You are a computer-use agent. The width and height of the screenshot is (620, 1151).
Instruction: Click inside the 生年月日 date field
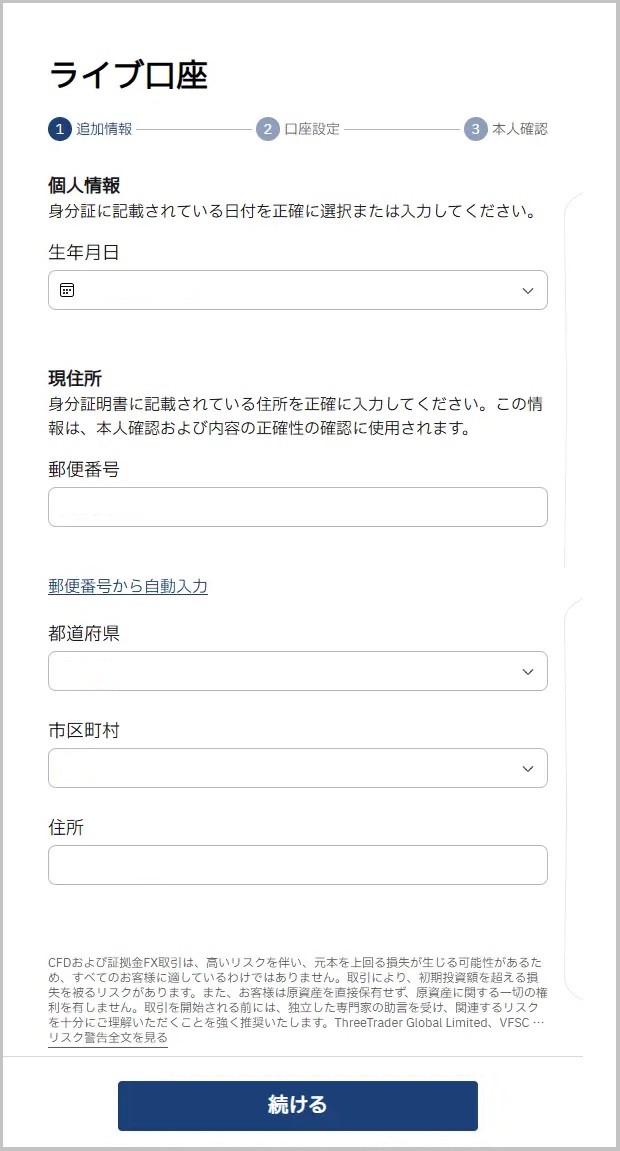pos(297,290)
